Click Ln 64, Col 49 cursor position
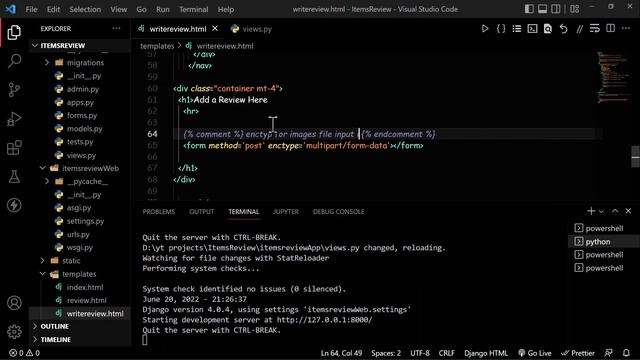Image resolution: width=640 pixels, height=360 pixels. (x=341, y=353)
